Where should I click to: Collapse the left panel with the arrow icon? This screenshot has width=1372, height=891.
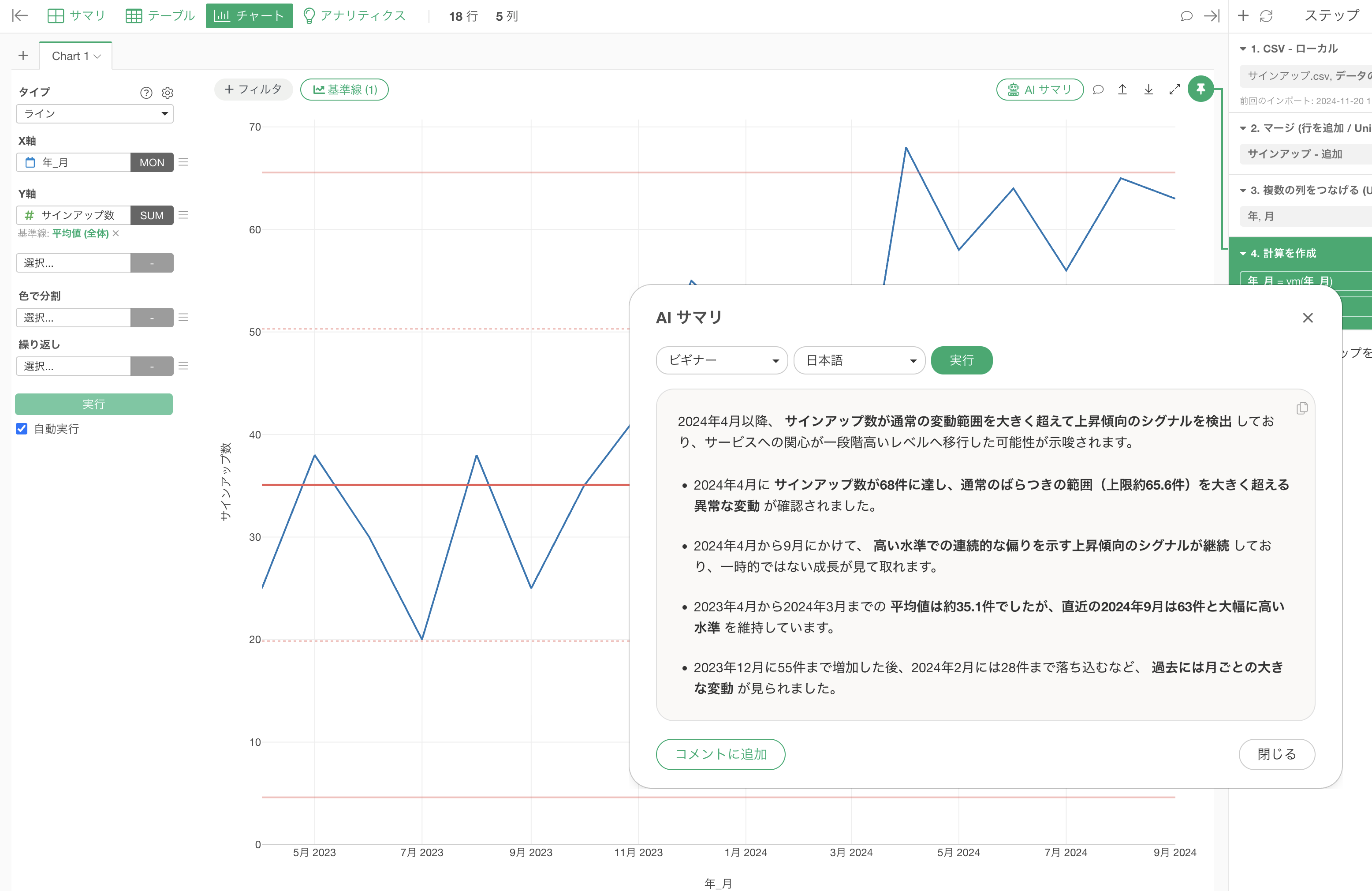click(x=19, y=15)
